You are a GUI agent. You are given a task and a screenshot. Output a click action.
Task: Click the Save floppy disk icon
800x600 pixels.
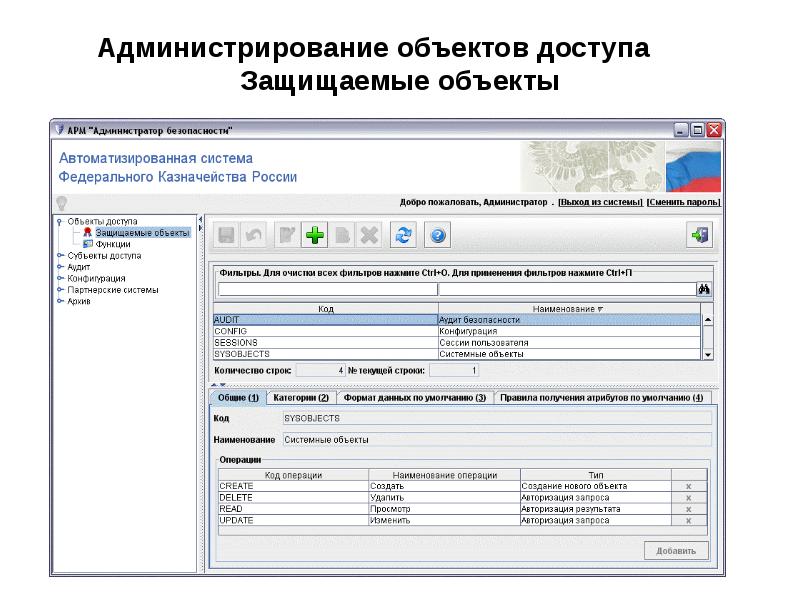226,235
